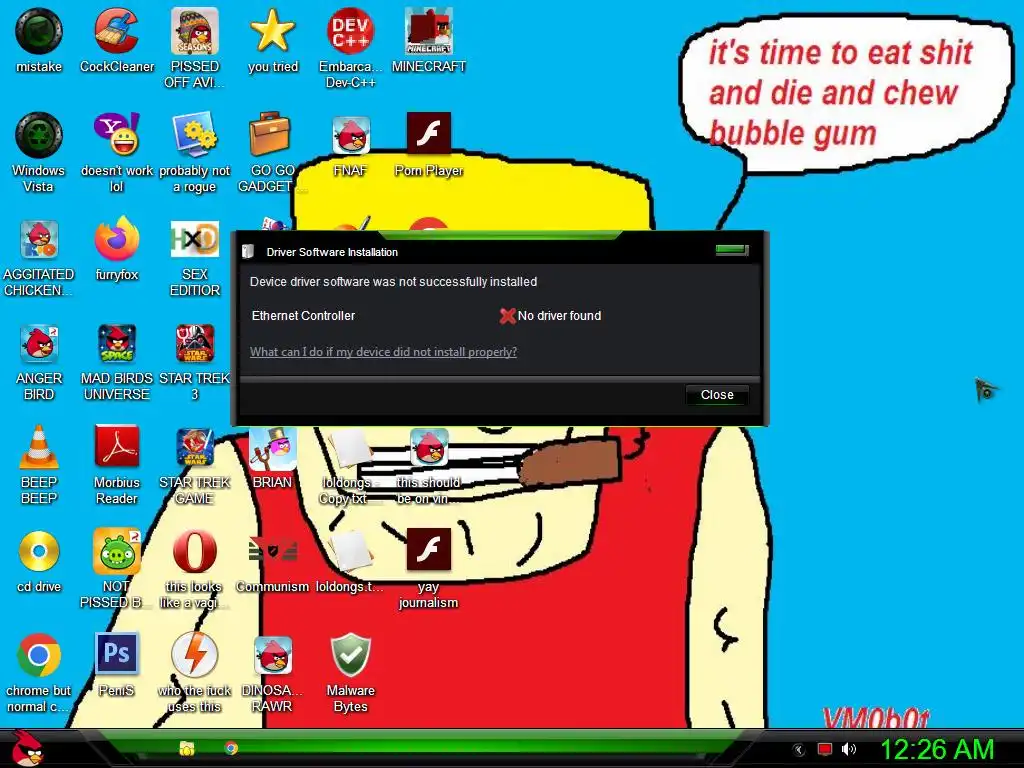The image size is (1024, 768).
Task: Click the 12:26 AM taskbar clock
Action: click(936, 750)
